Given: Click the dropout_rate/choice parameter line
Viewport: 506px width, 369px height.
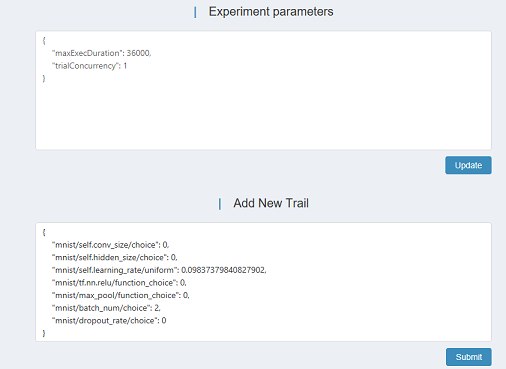Looking at the screenshot, I should [x=109, y=321].
